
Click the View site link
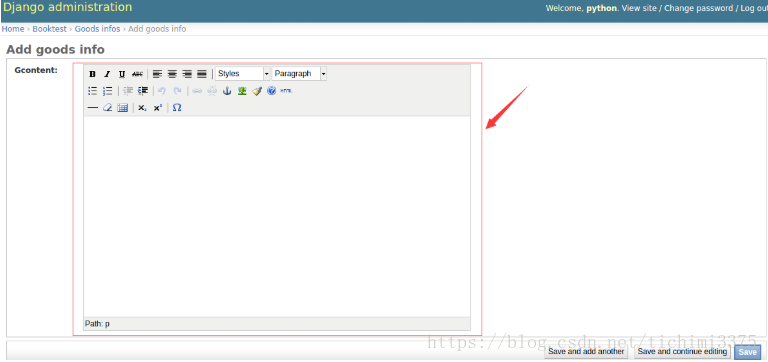pyautogui.click(x=639, y=8)
